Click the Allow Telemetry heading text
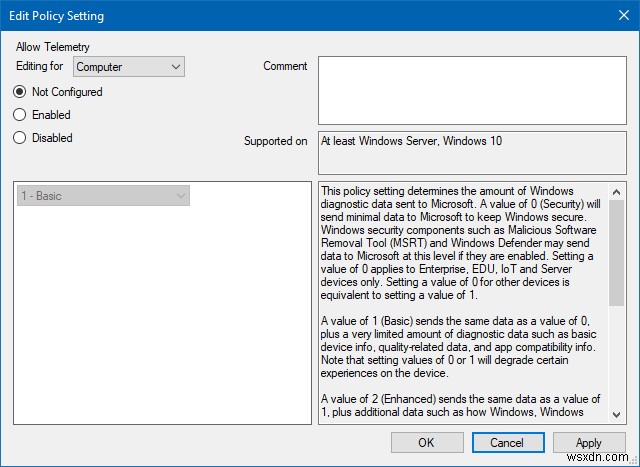 (53, 47)
